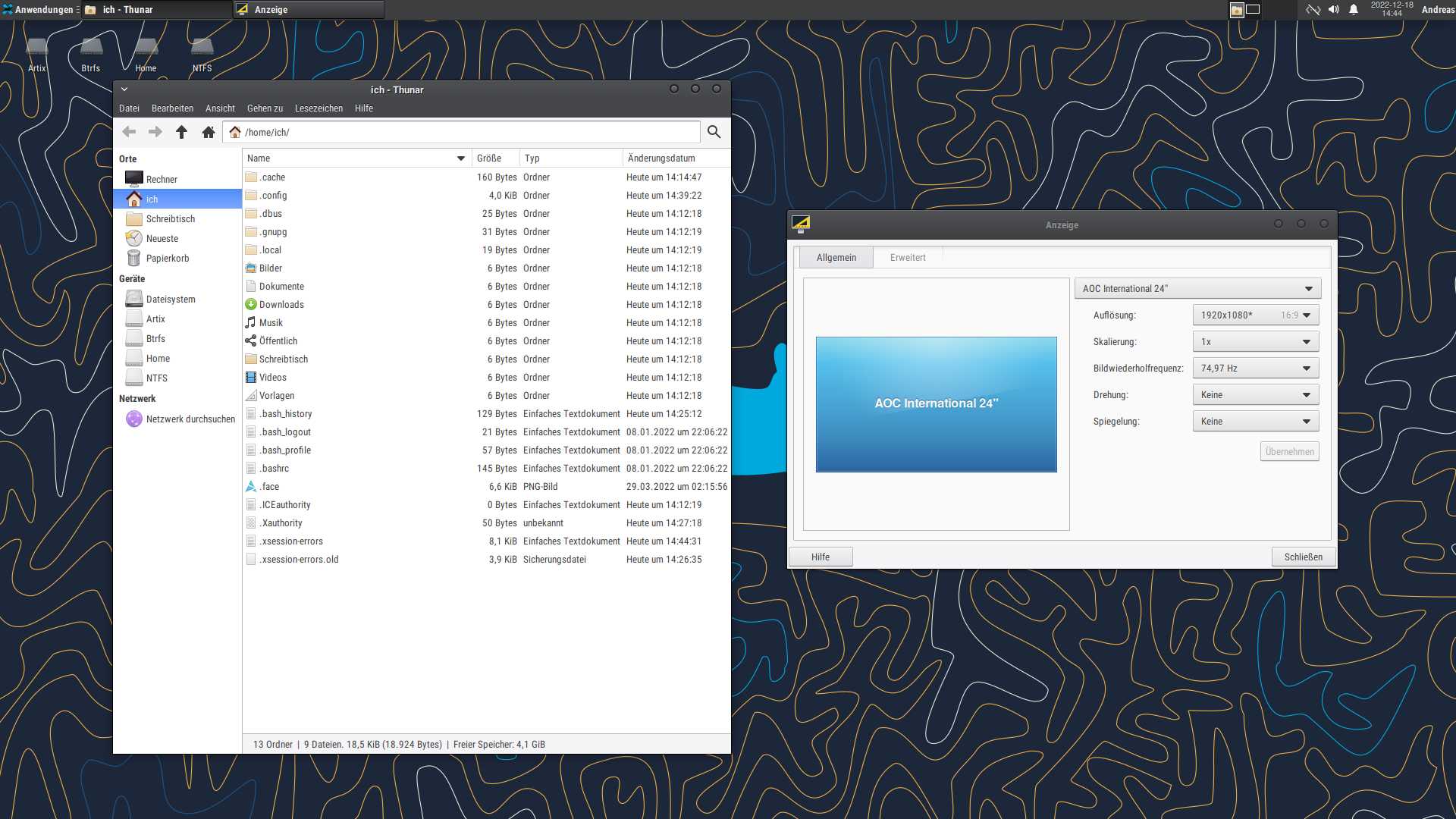Image resolution: width=1456 pixels, height=819 pixels.
Task: Go to parent folder using up arrow
Action: (x=181, y=132)
